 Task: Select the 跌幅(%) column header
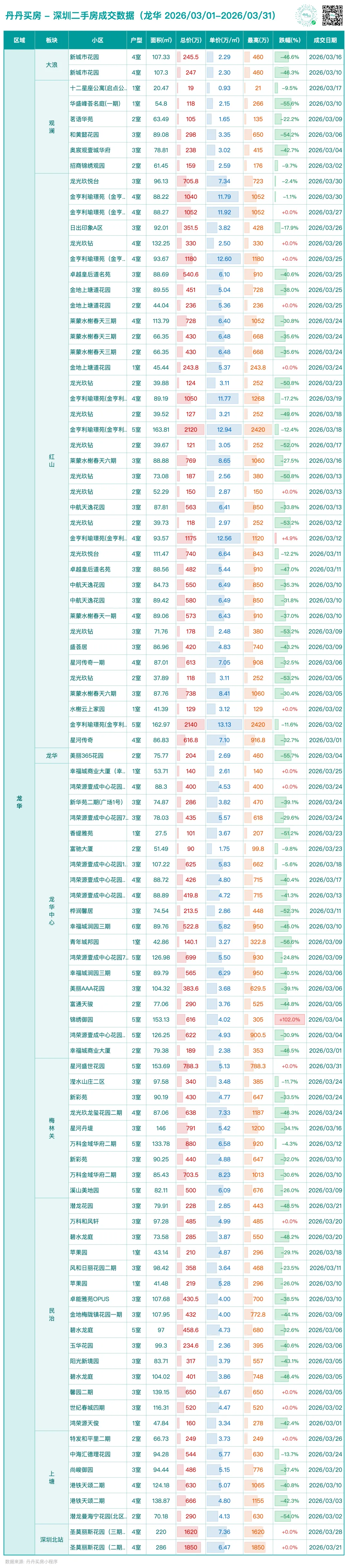tap(290, 40)
